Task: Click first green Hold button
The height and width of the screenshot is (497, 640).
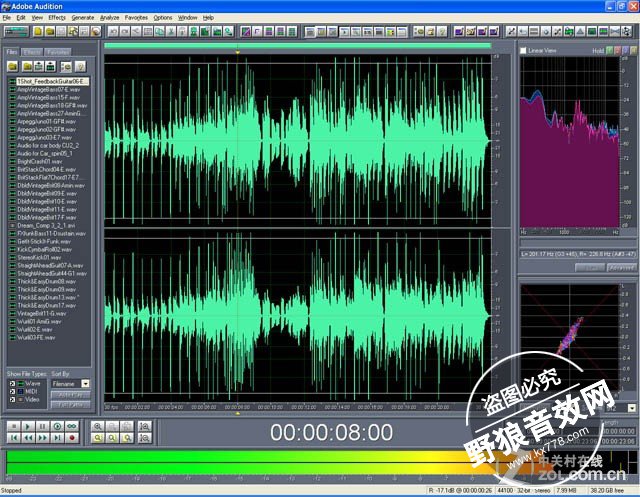Action: coord(609,51)
